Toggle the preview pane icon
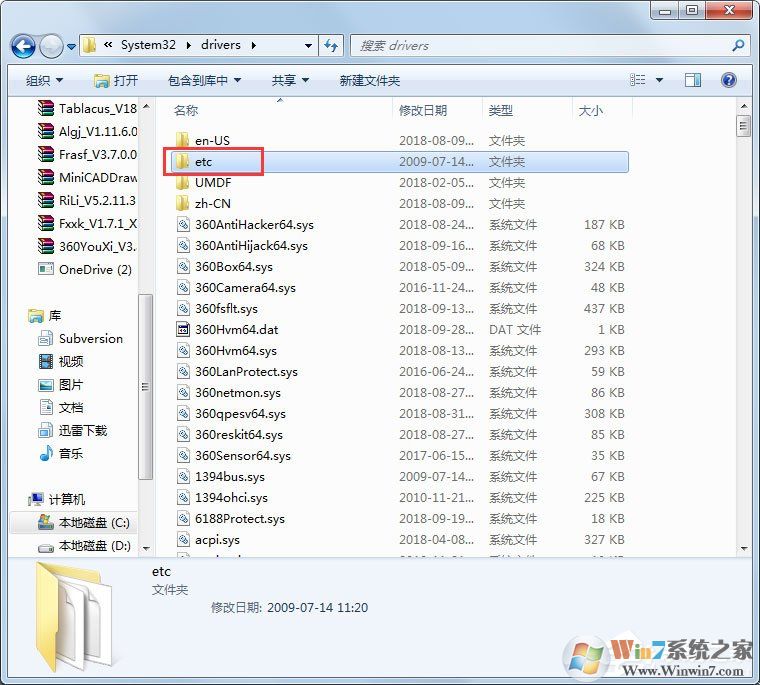 [x=693, y=80]
